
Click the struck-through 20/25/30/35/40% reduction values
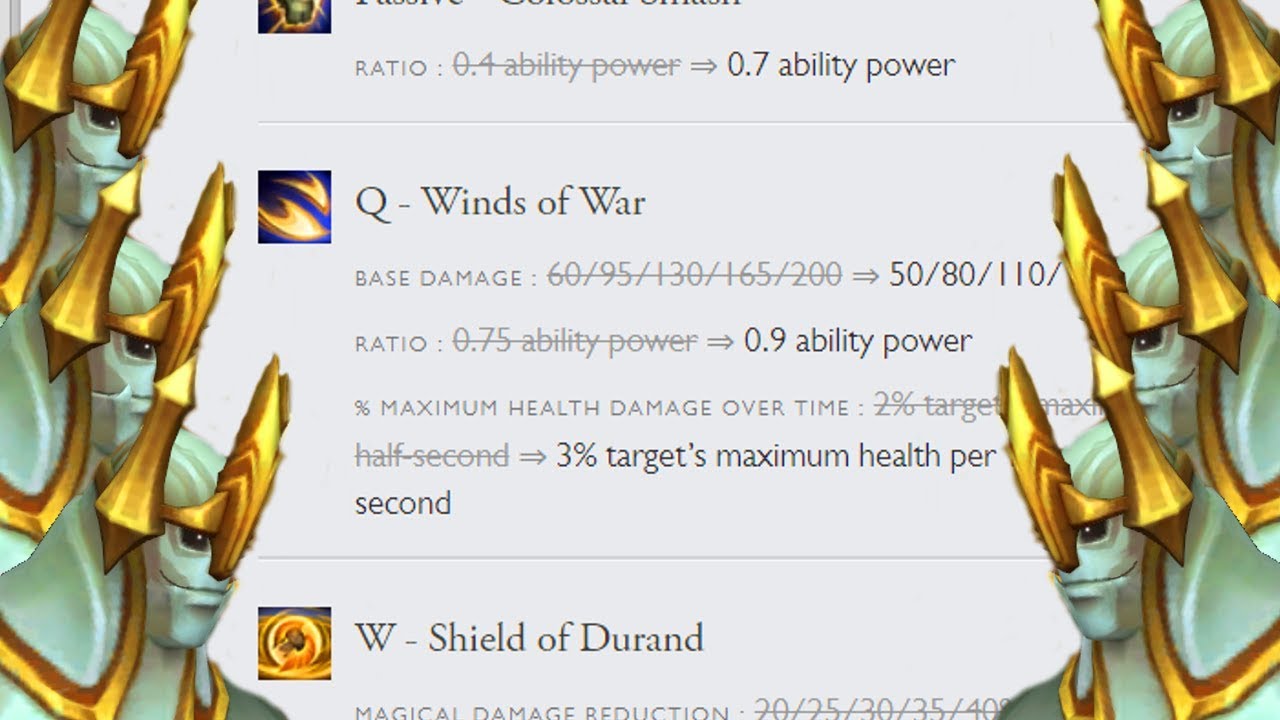(x=880, y=707)
